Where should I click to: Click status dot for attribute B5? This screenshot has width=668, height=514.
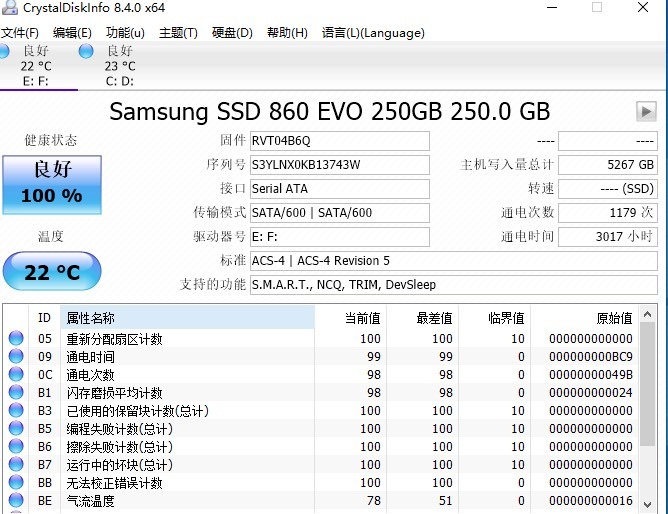point(16,428)
